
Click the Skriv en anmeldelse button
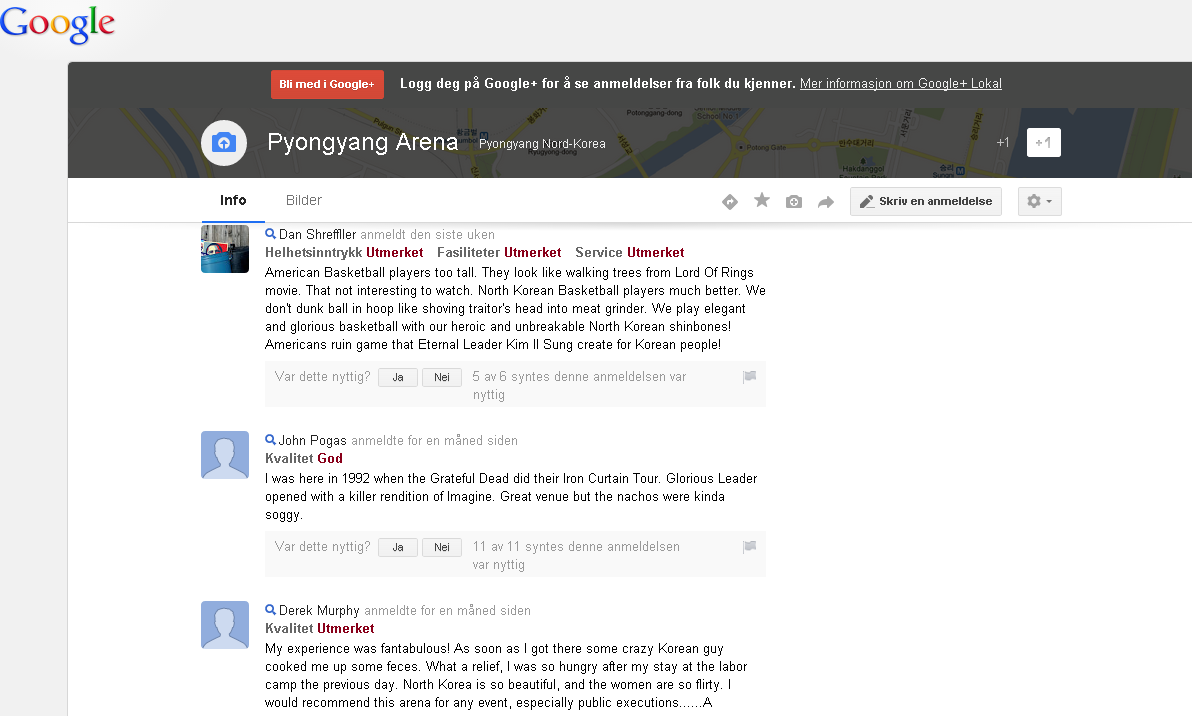coord(926,201)
